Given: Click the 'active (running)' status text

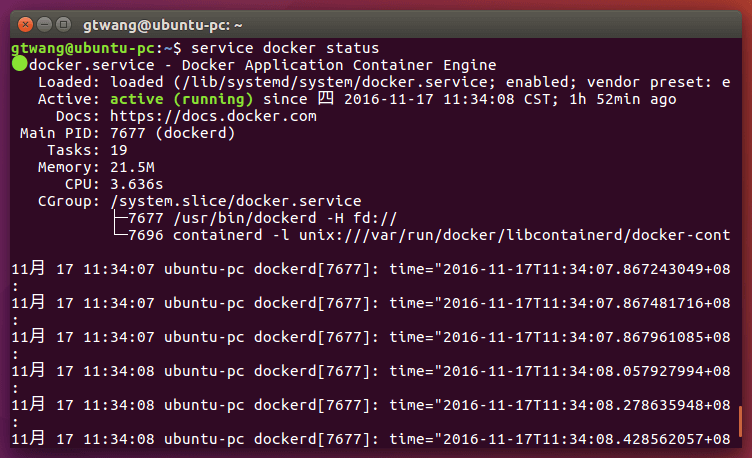Looking at the screenshot, I should pyautogui.click(x=181, y=99).
